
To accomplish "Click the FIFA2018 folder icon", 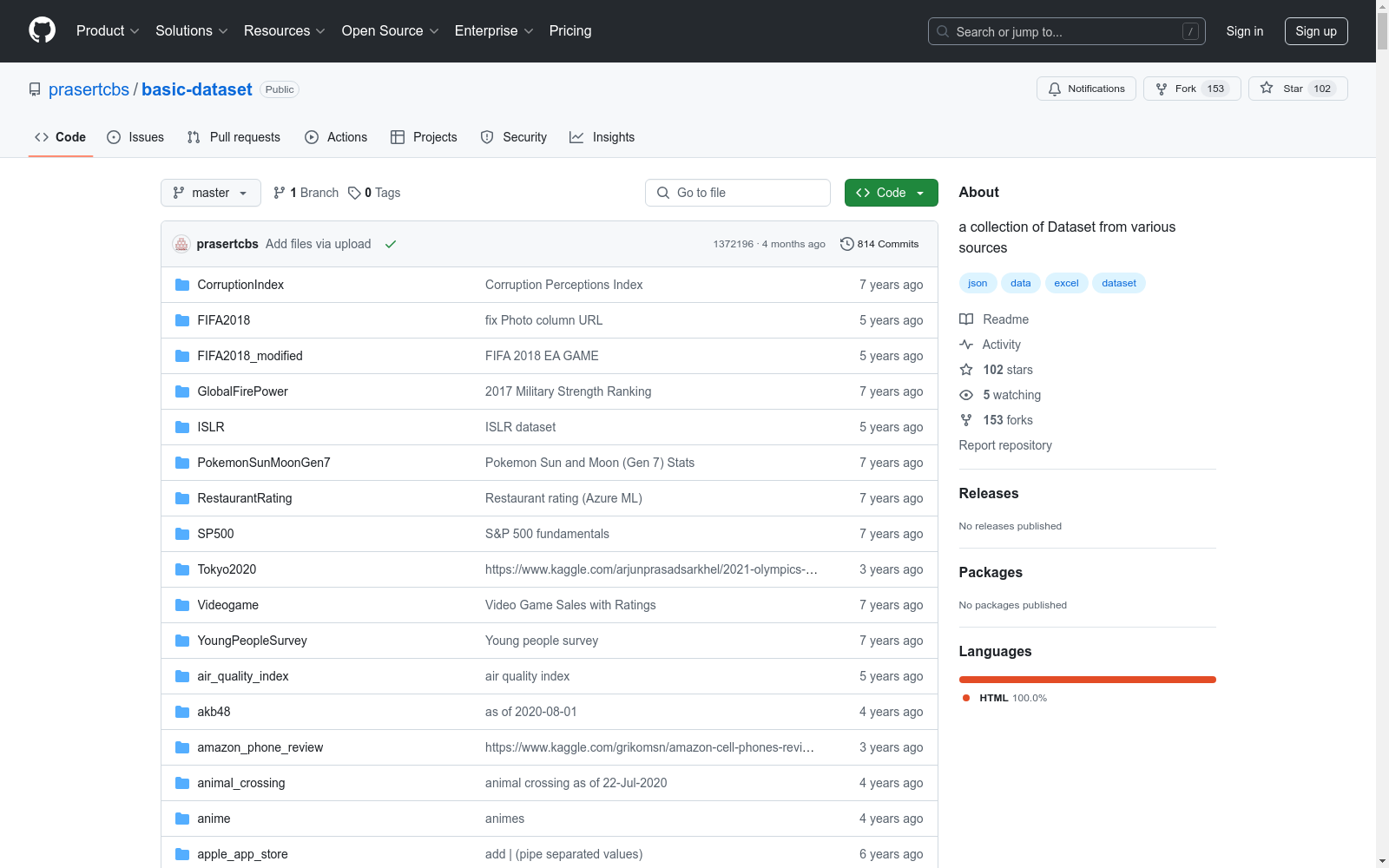I will click(182, 320).
